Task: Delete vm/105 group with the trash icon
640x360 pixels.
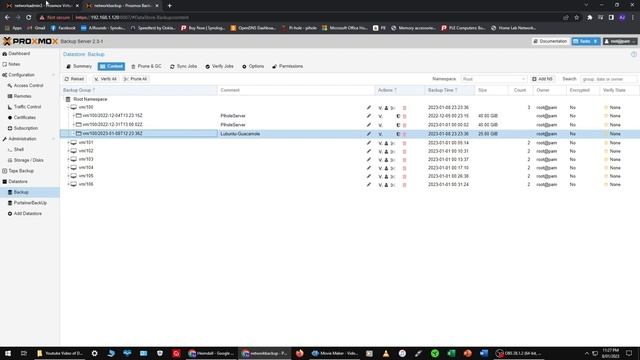Action: (x=404, y=176)
